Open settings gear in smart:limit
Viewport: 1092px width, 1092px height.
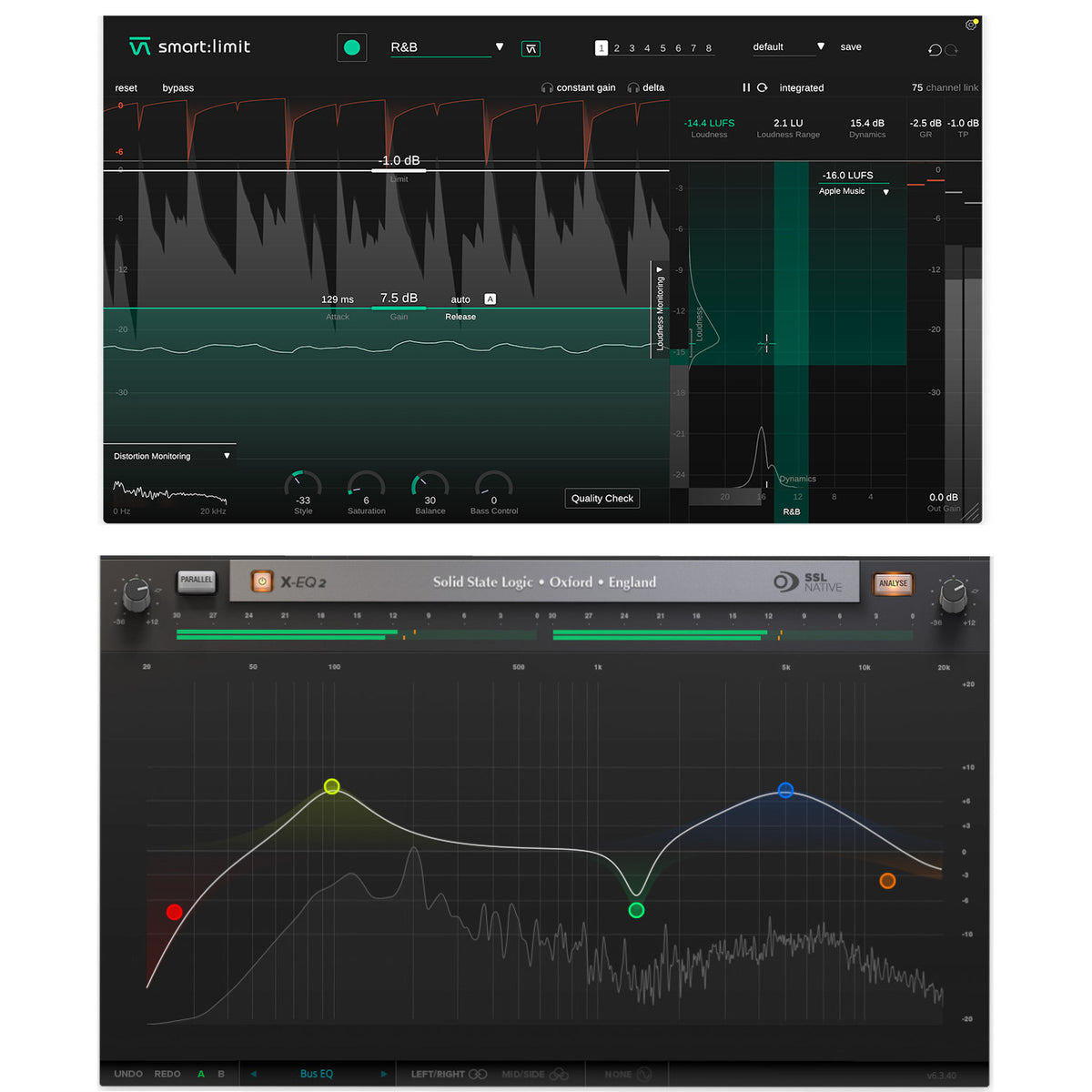click(x=971, y=25)
